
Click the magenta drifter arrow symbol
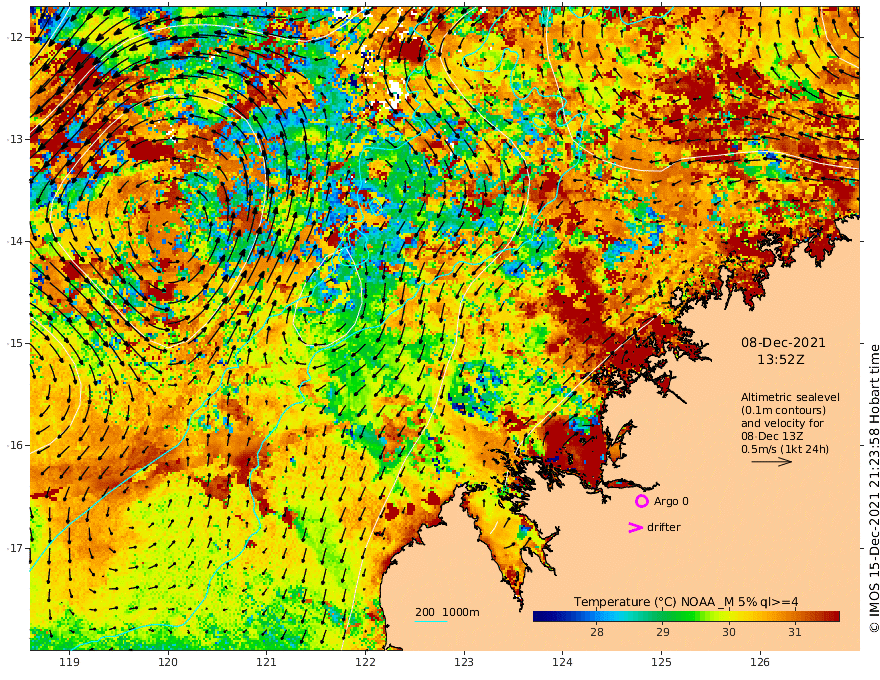click(x=635, y=527)
